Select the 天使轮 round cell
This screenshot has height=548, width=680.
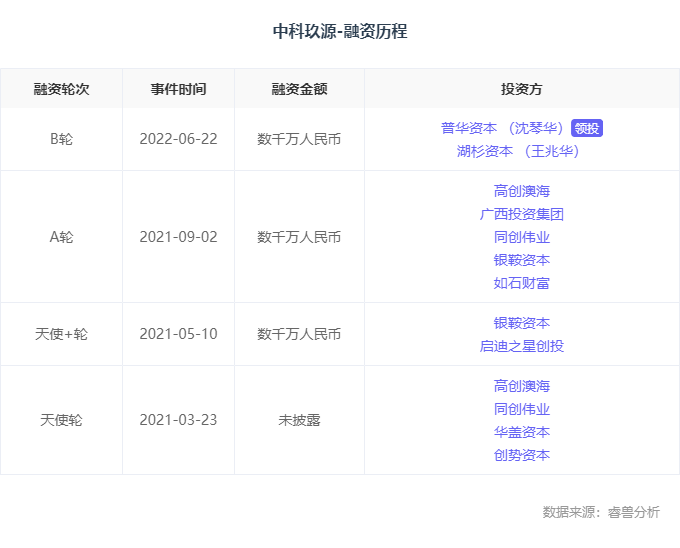61,420
